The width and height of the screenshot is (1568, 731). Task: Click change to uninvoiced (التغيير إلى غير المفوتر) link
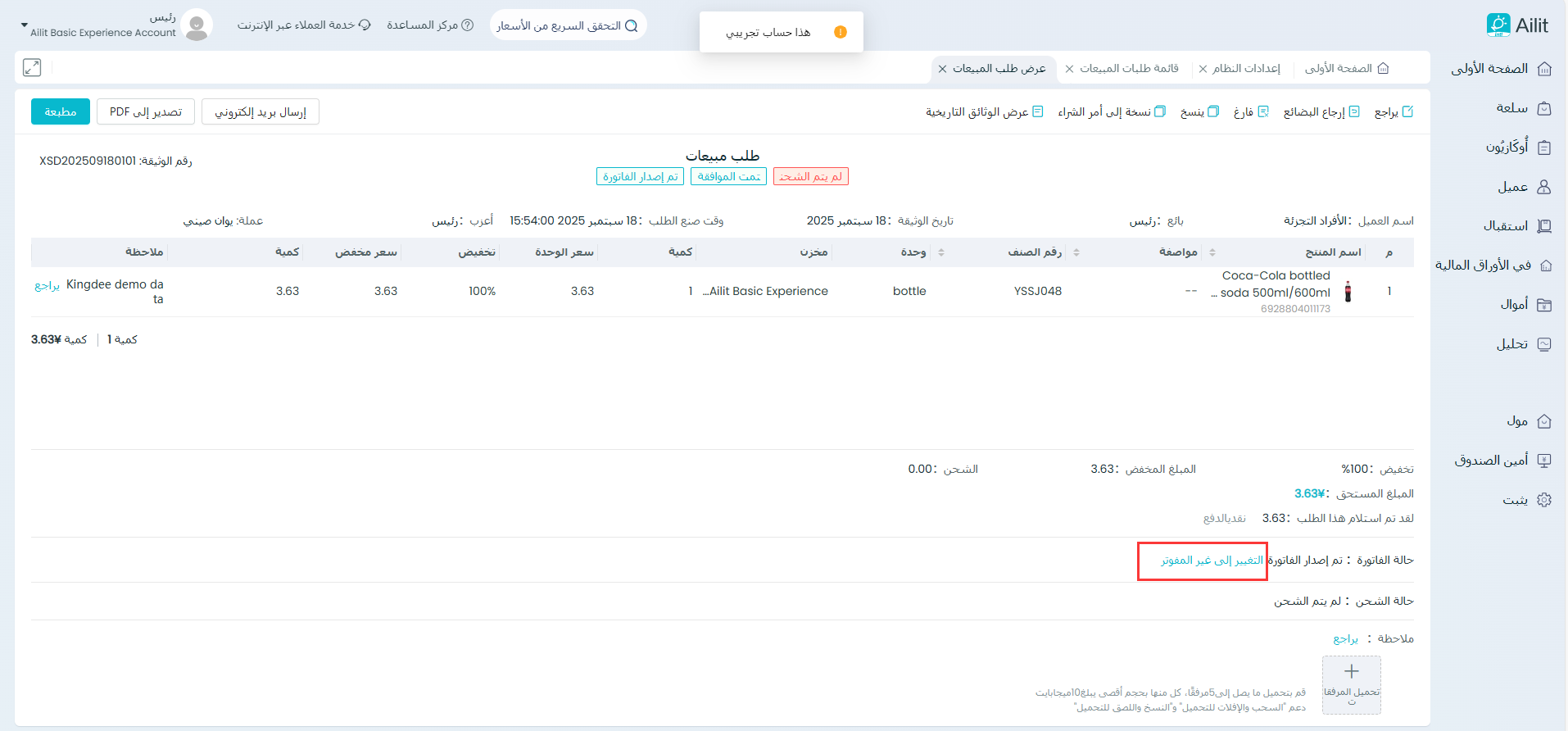point(1212,561)
